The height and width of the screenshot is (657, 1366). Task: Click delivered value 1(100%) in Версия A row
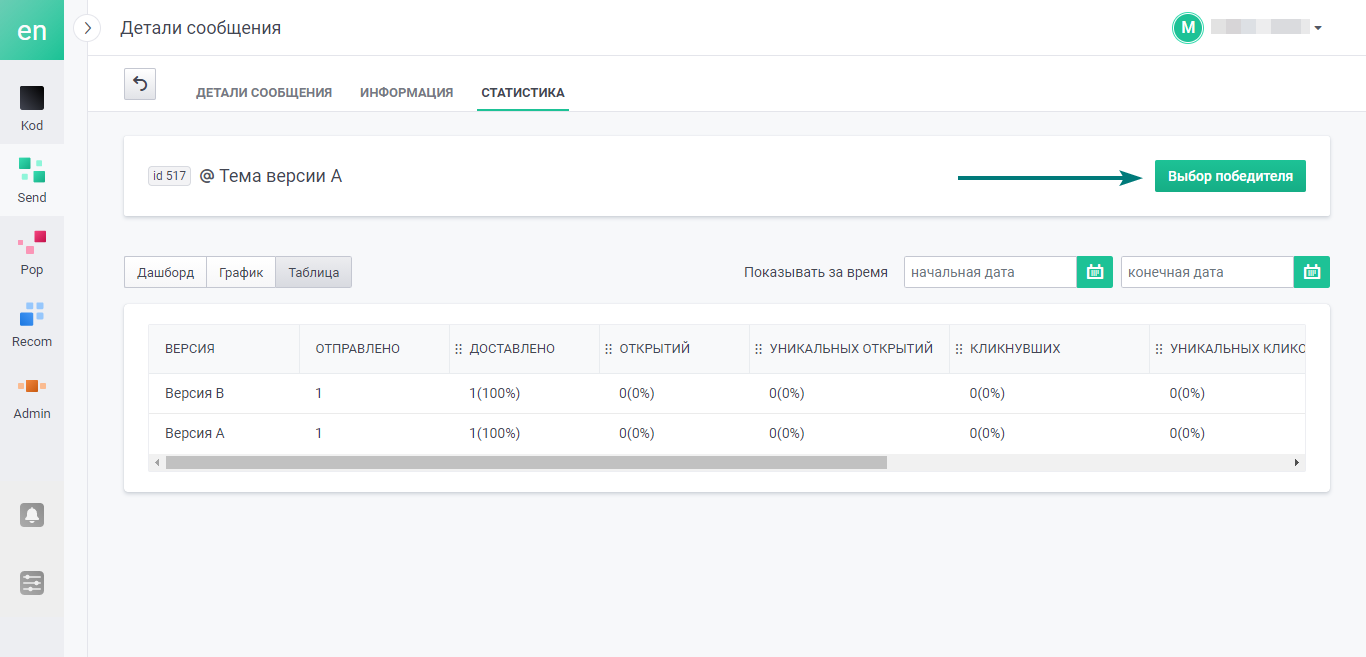tap(495, 433)
